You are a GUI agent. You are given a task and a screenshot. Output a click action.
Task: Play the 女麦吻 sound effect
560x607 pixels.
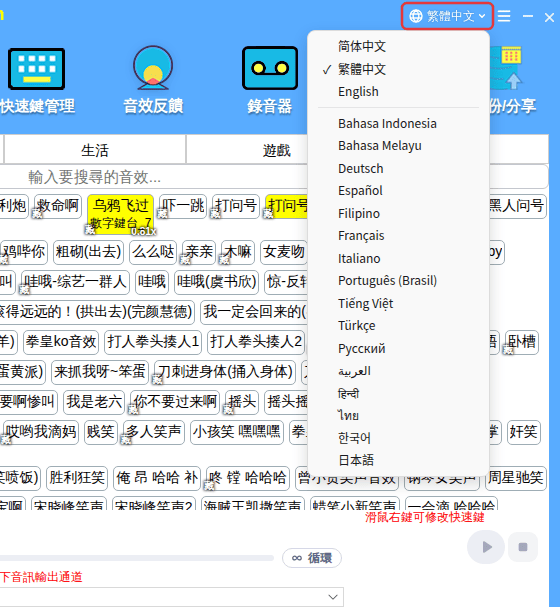tap(284, 252)
